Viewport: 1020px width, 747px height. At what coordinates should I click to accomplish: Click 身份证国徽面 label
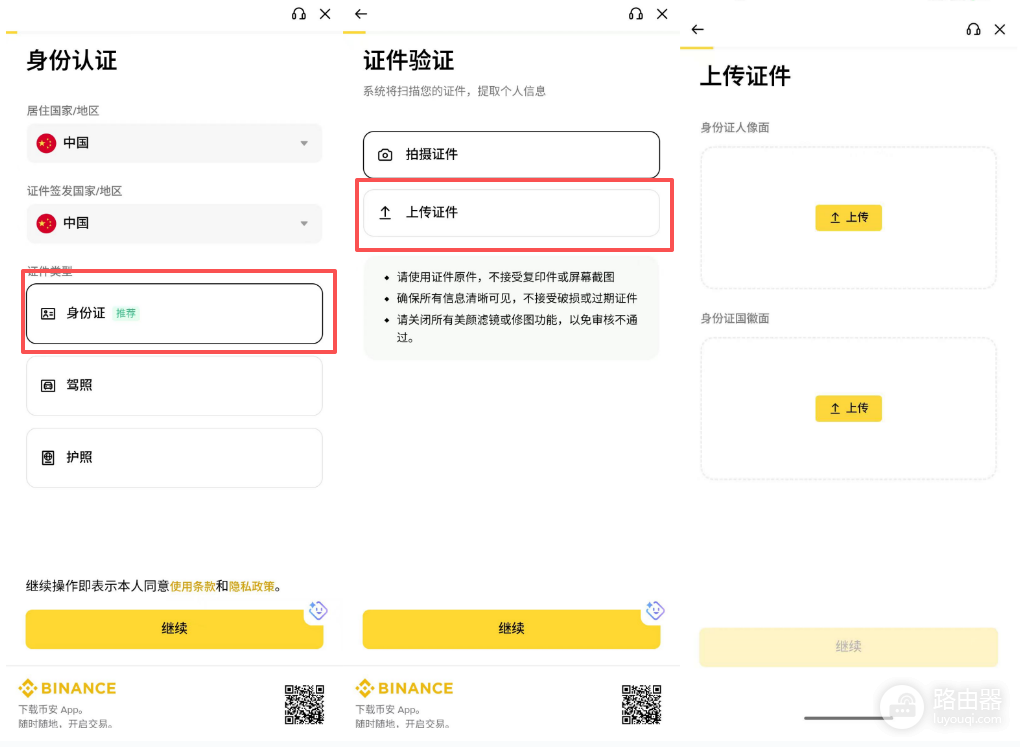click(x=735, y=318)
